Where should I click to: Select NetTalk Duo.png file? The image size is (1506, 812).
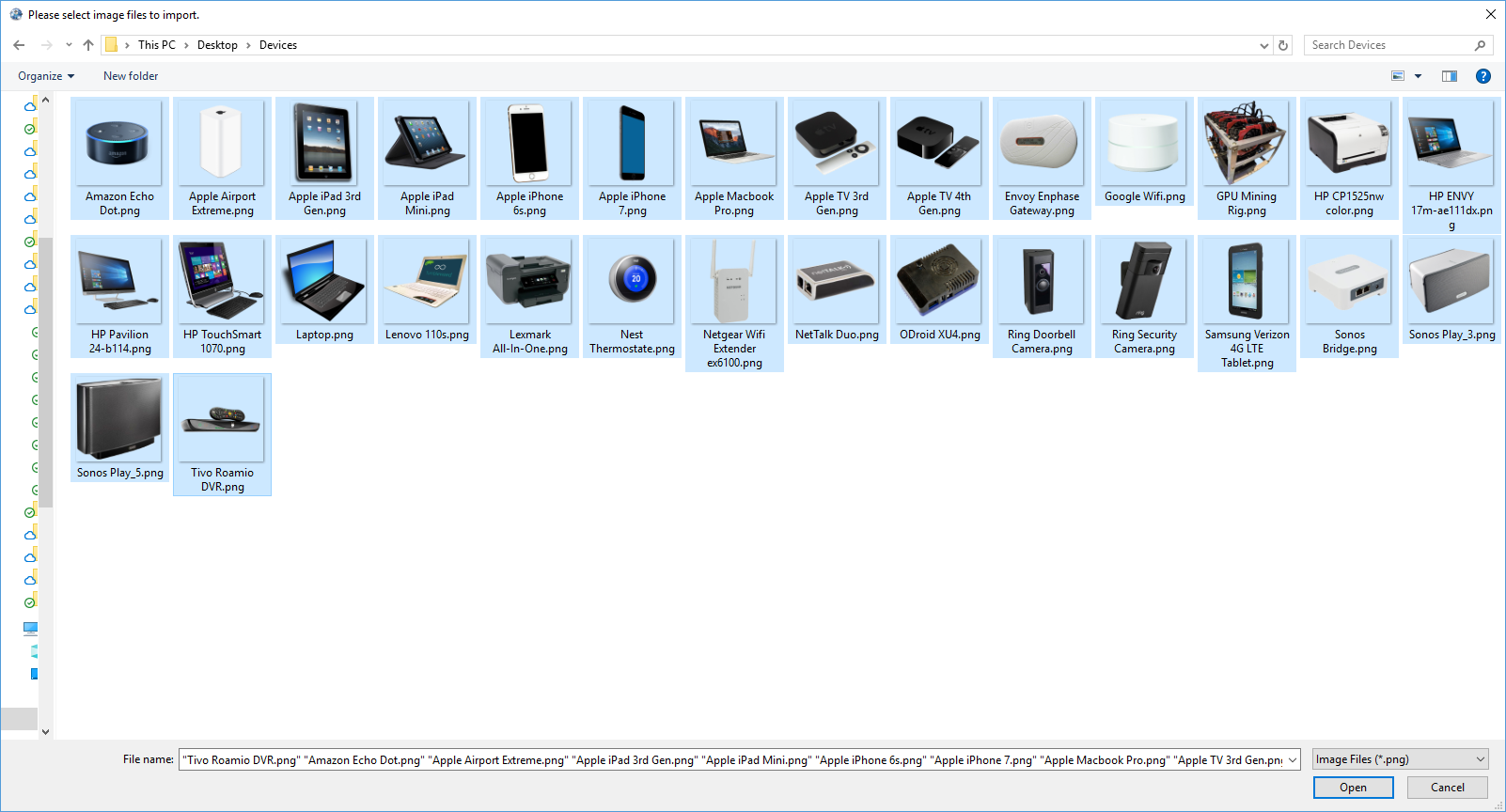(x=837, y=289)
